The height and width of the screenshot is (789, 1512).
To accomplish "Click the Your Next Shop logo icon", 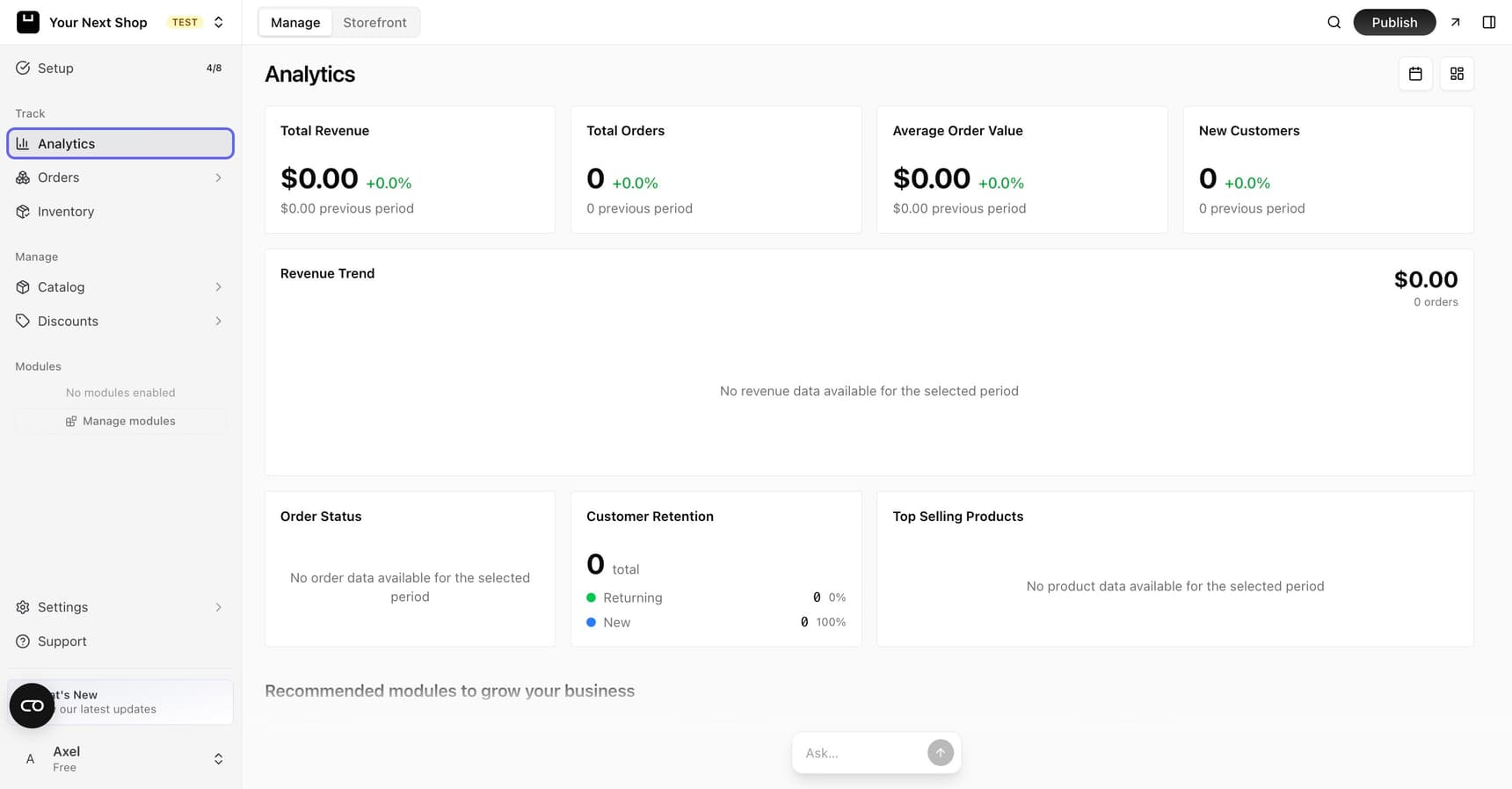I will tap(28, 22).
